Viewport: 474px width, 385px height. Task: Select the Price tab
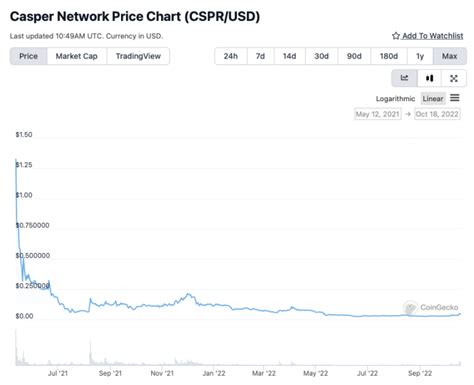tap(28, 56)
